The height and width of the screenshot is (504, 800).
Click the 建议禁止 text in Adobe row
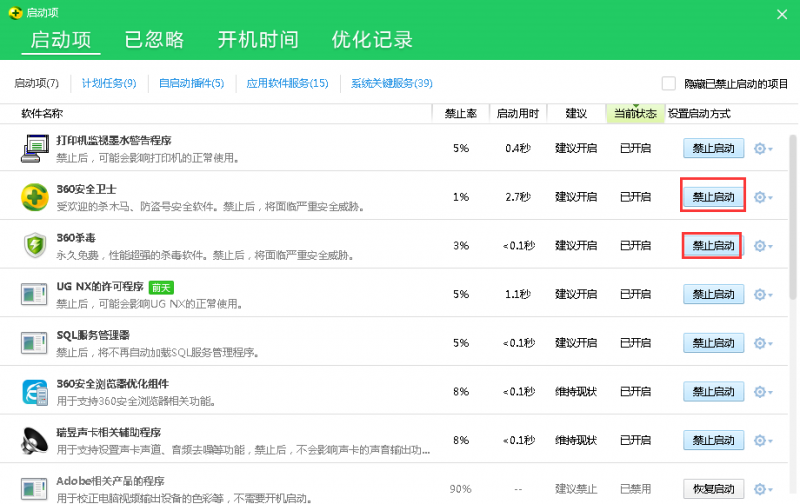click(576, 489)
